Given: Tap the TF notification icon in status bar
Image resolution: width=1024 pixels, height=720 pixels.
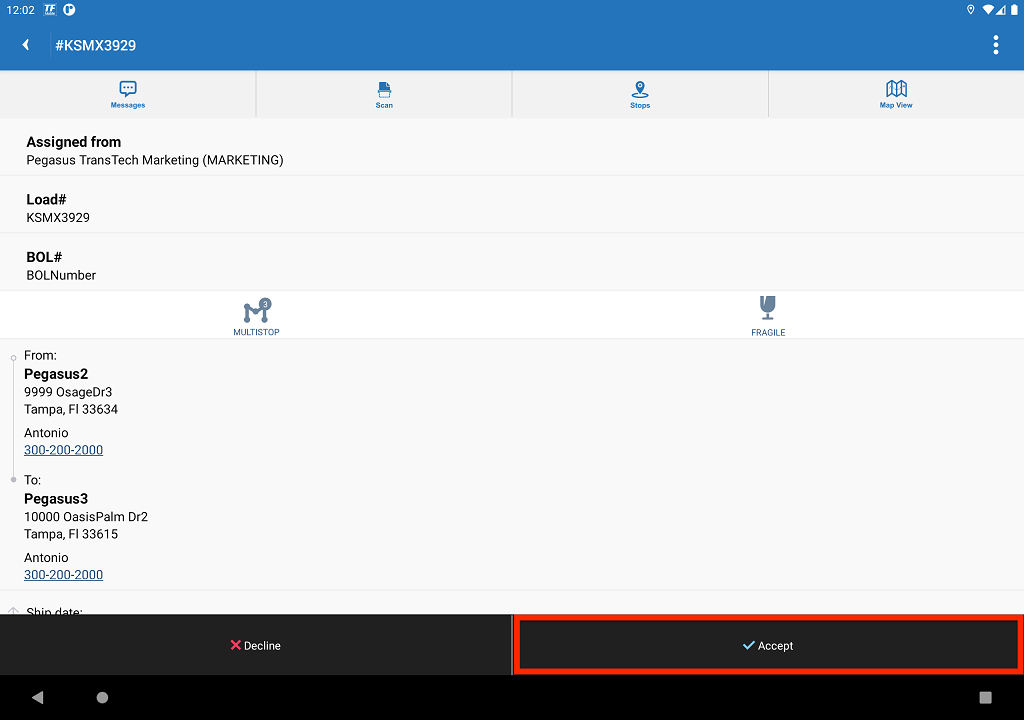Looking at the screenshot, I should tap(50, 9).
